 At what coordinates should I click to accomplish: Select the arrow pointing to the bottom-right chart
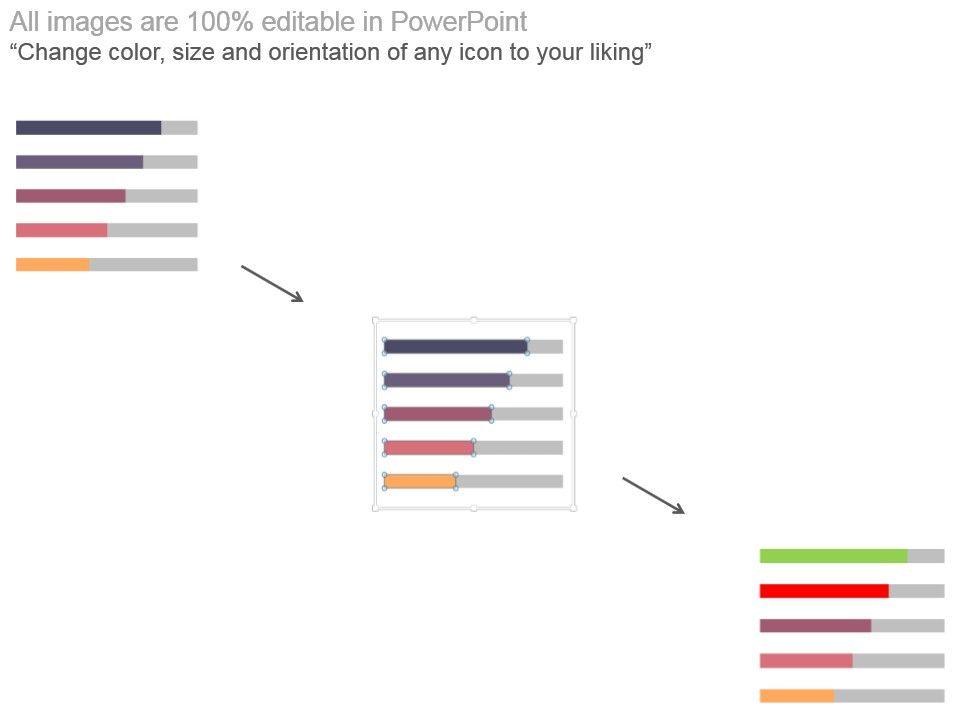pos(653,496)
